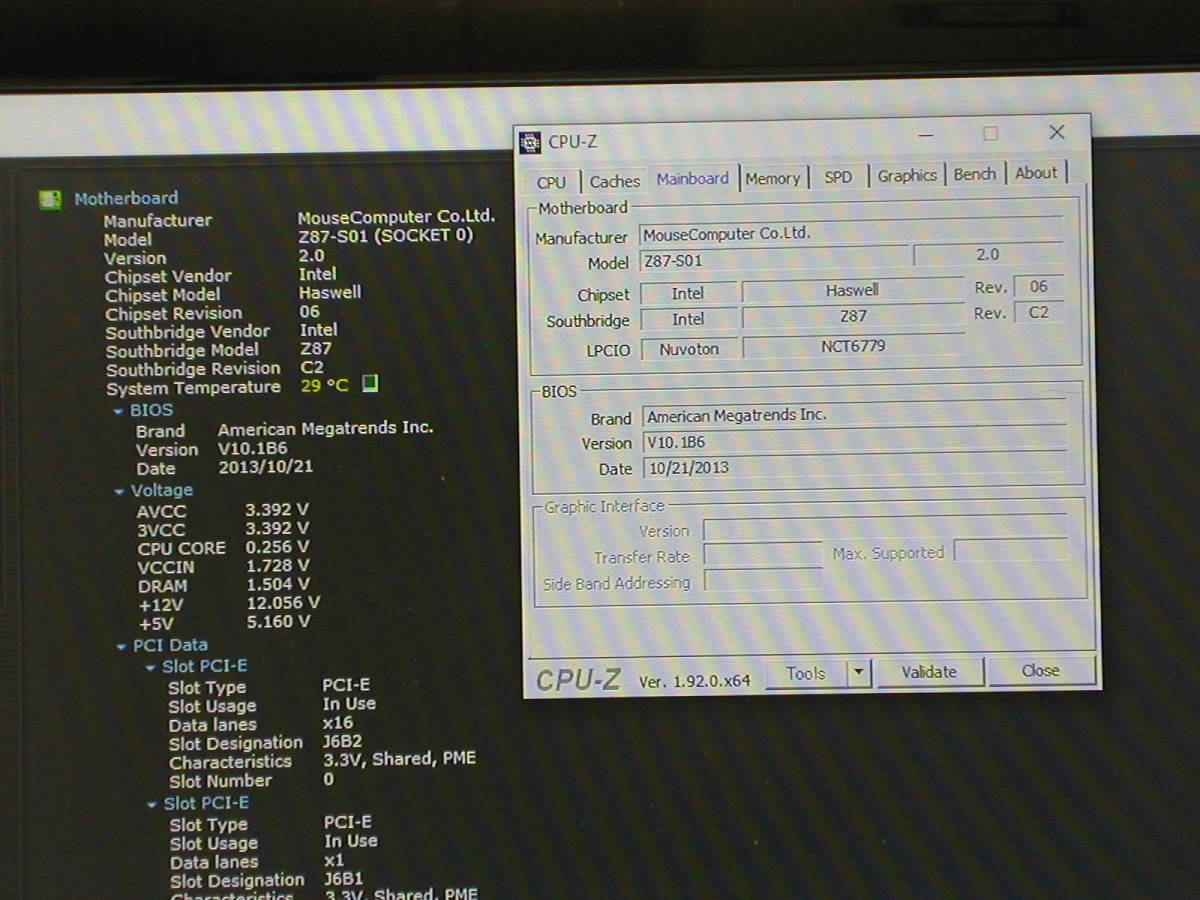Viewport: 1200px width, 900px height.
Task: Click the Transfer Rate field
Action: [763, 555]
